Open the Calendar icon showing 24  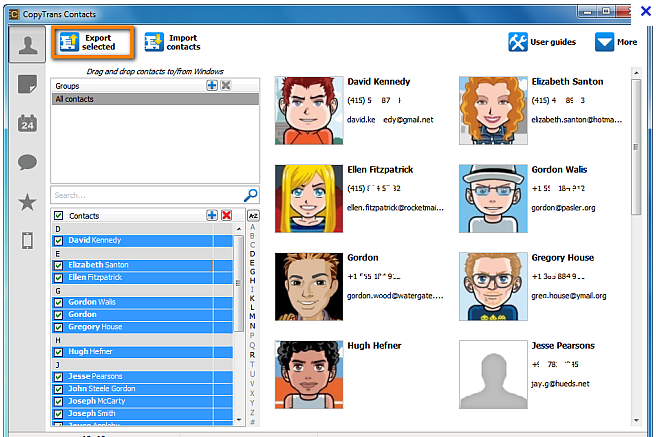[27, 124]
